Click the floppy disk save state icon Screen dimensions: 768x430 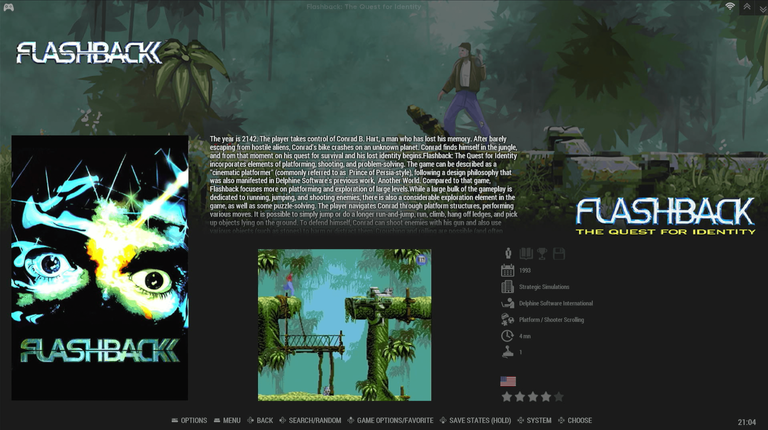559,253
